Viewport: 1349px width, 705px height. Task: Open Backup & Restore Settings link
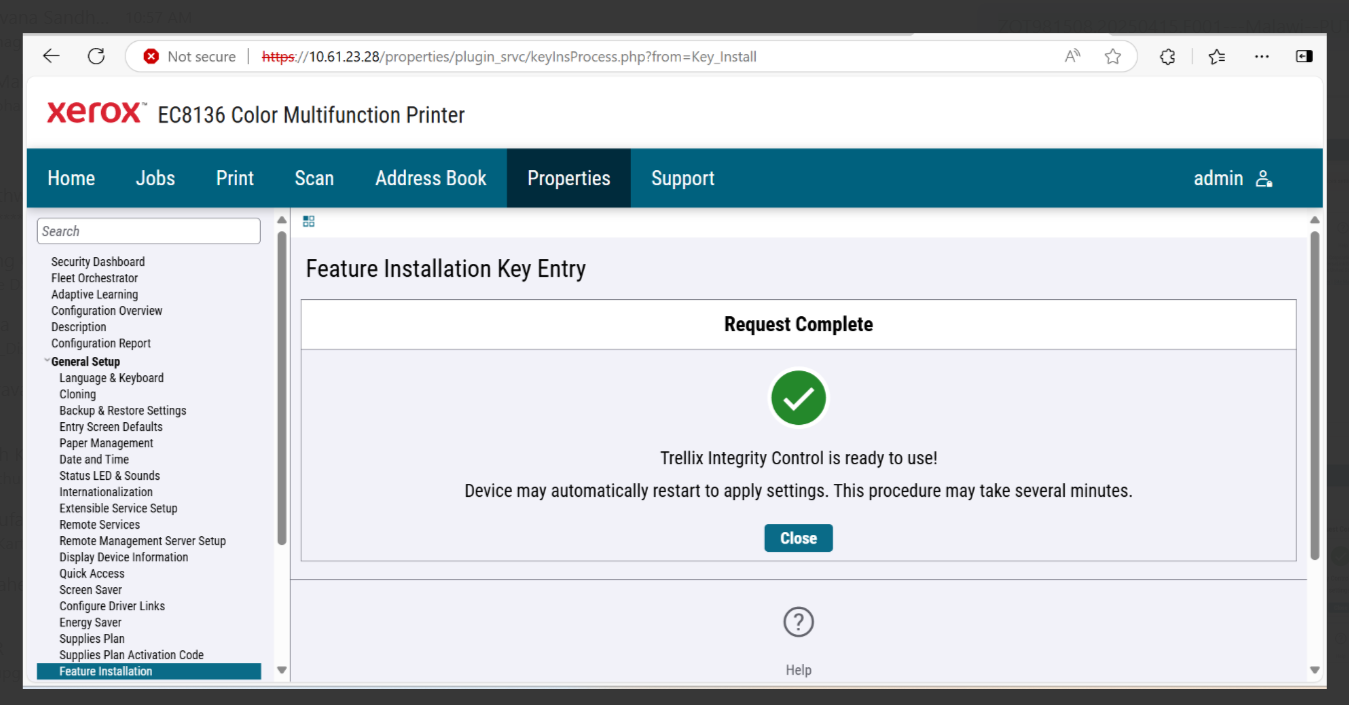[x=123, y=411]
